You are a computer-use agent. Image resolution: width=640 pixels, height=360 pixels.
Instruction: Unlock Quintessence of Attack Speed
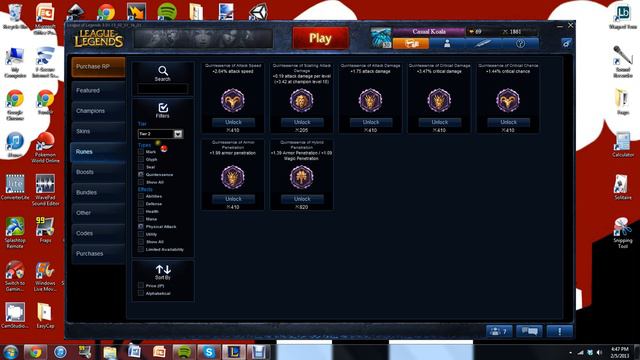[233, 122]
